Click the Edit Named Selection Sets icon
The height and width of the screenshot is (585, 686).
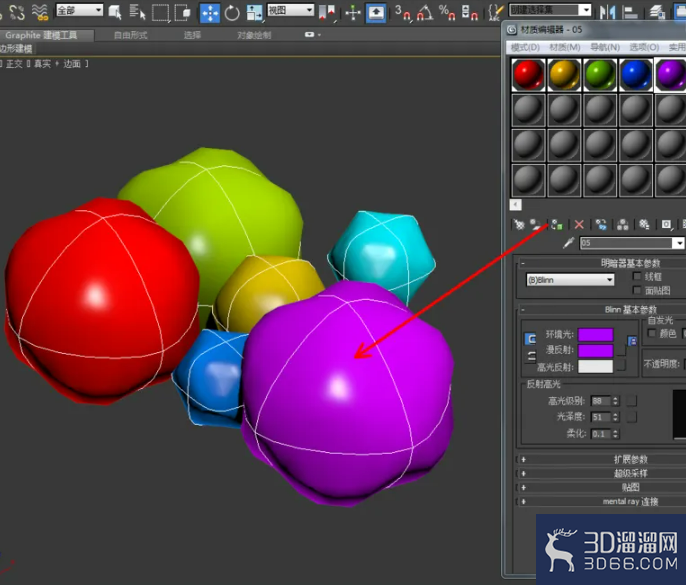pos(495,12)
